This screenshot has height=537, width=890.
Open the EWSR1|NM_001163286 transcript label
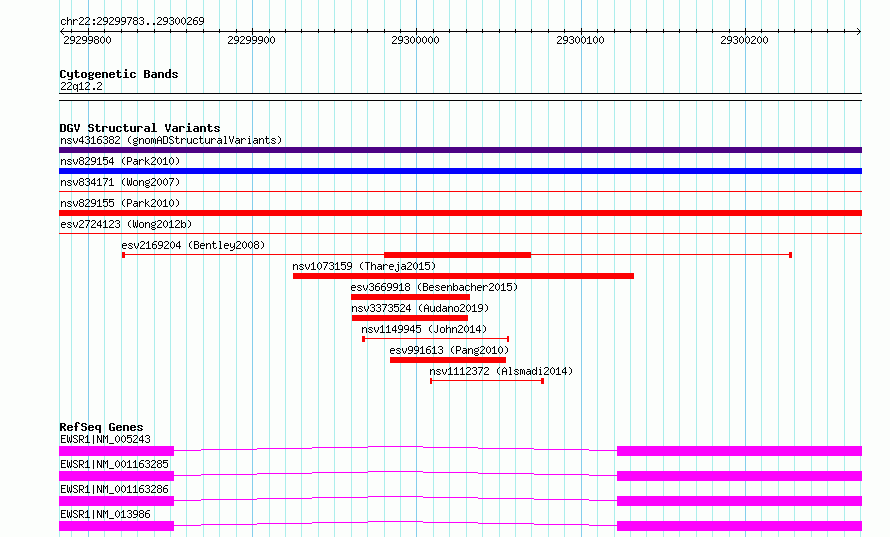tap(114, 489)
